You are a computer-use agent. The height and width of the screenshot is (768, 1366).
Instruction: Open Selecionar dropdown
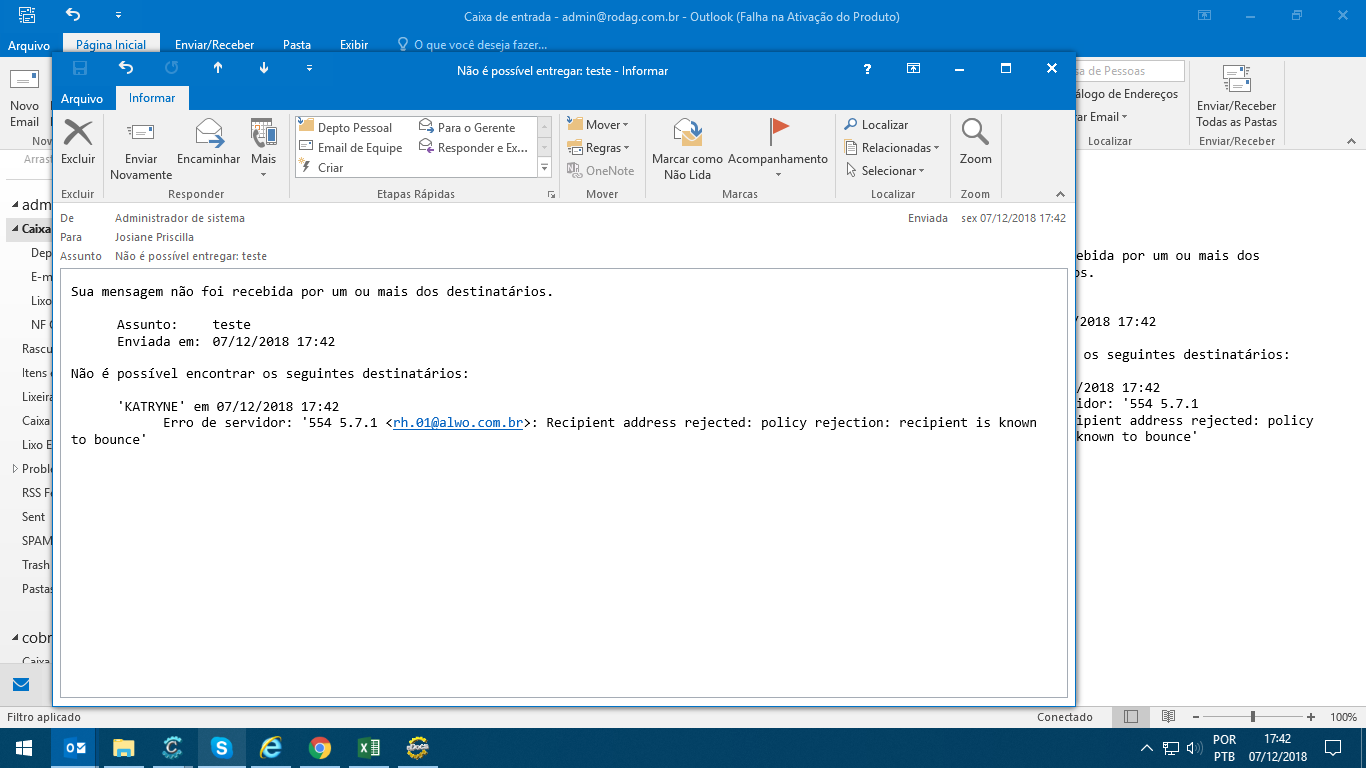click(885, 170)
